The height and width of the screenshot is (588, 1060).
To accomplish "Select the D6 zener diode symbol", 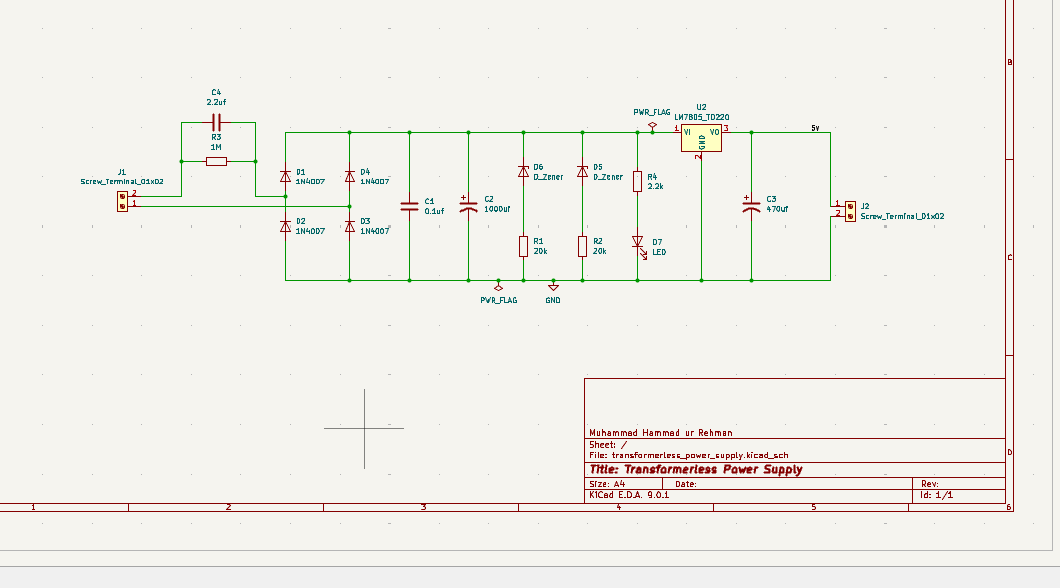I will (x=523, y=172).
